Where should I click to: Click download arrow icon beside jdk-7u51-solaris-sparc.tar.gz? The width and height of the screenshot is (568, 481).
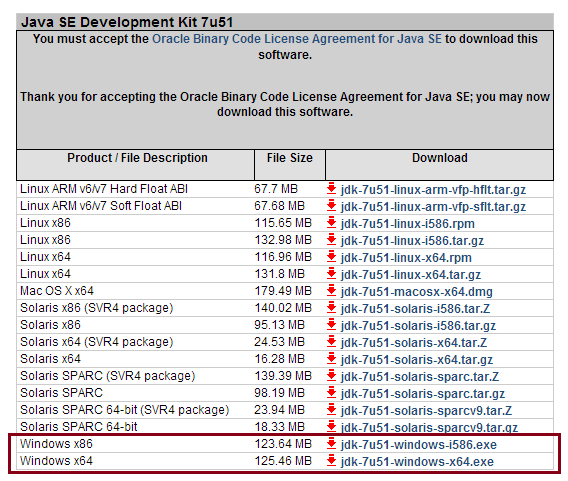click(x=331, y=393)
